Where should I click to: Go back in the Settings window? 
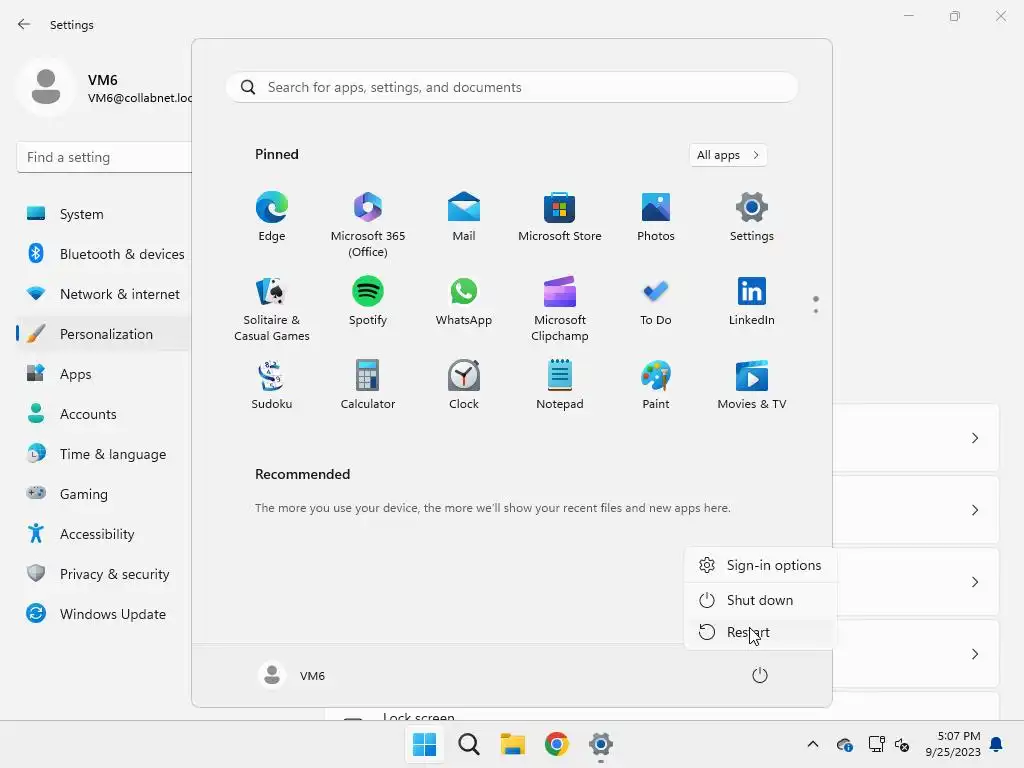[x=24, y=24]
